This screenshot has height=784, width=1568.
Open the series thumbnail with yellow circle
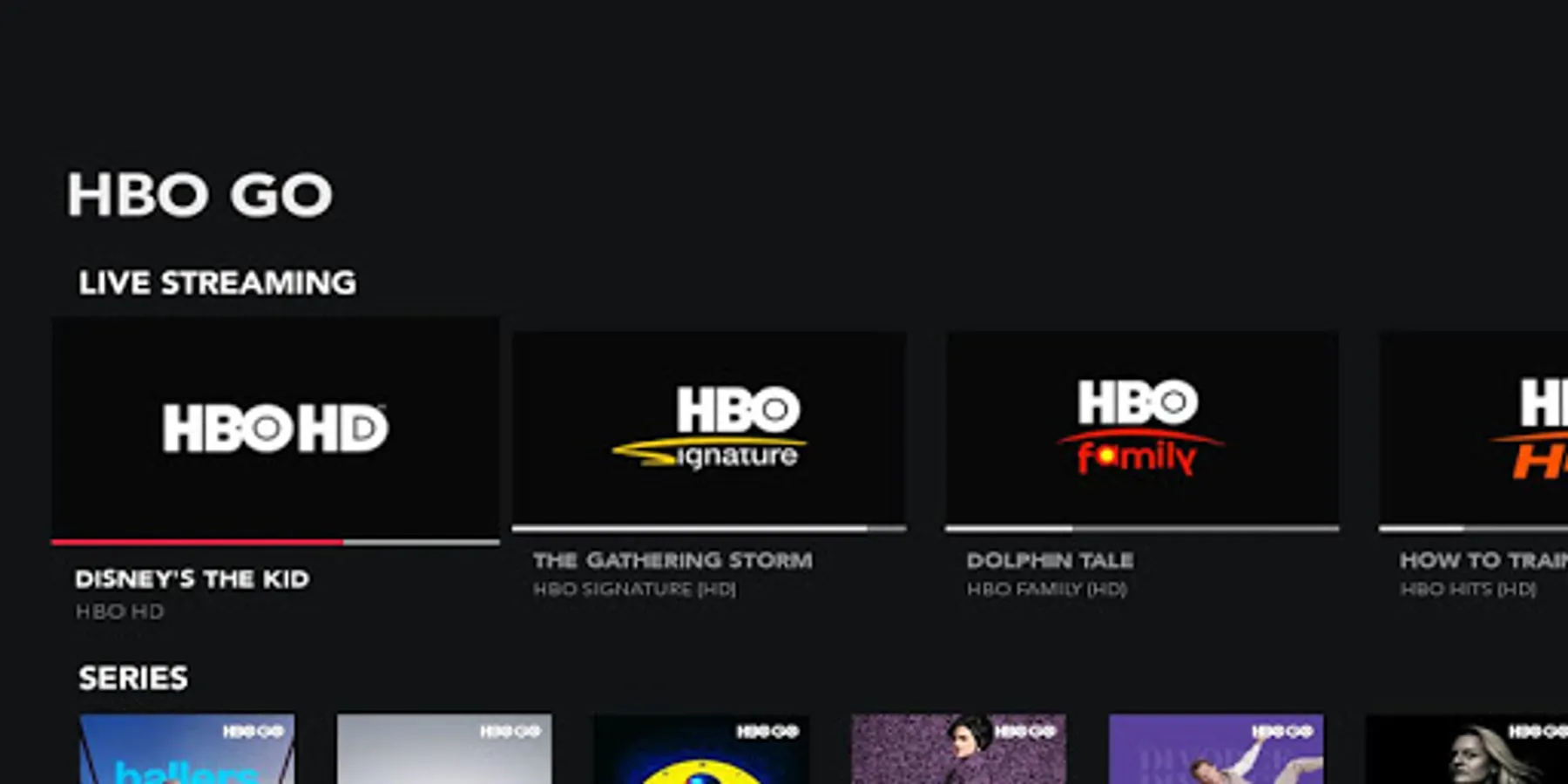701,749
